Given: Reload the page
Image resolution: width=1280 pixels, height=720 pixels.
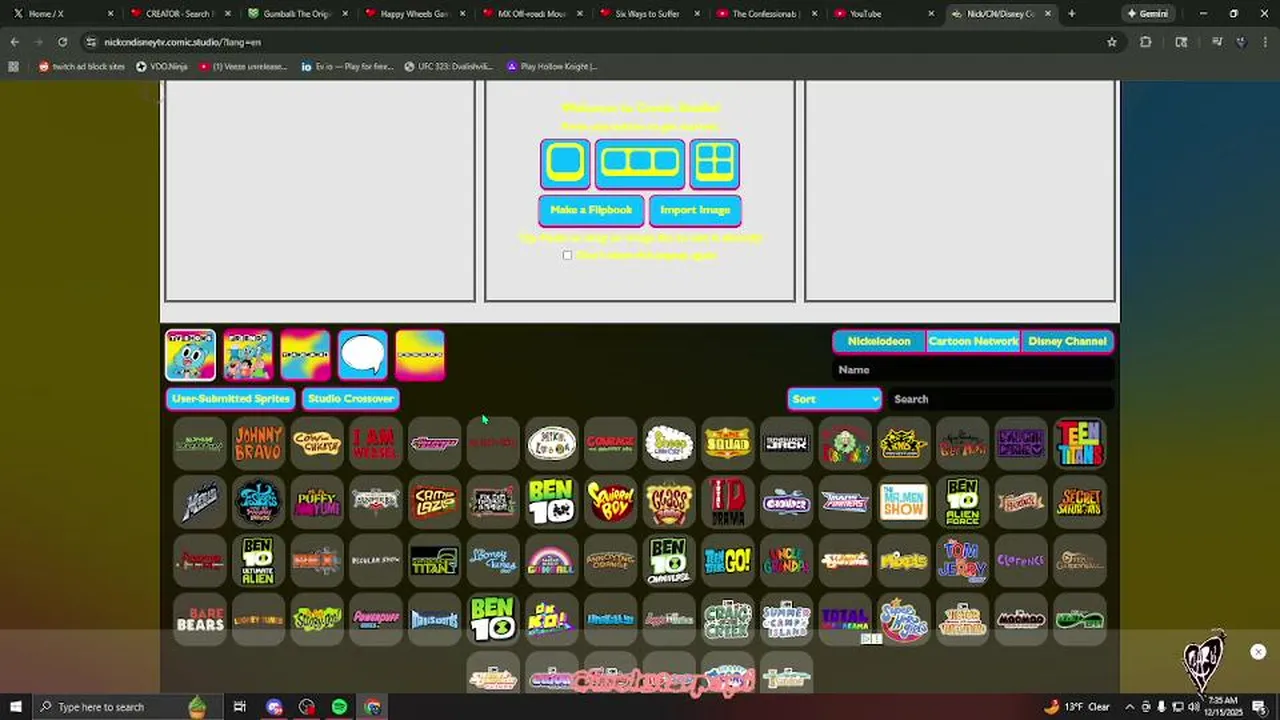Looking at the screenshot, I should (x=62, y=42).
